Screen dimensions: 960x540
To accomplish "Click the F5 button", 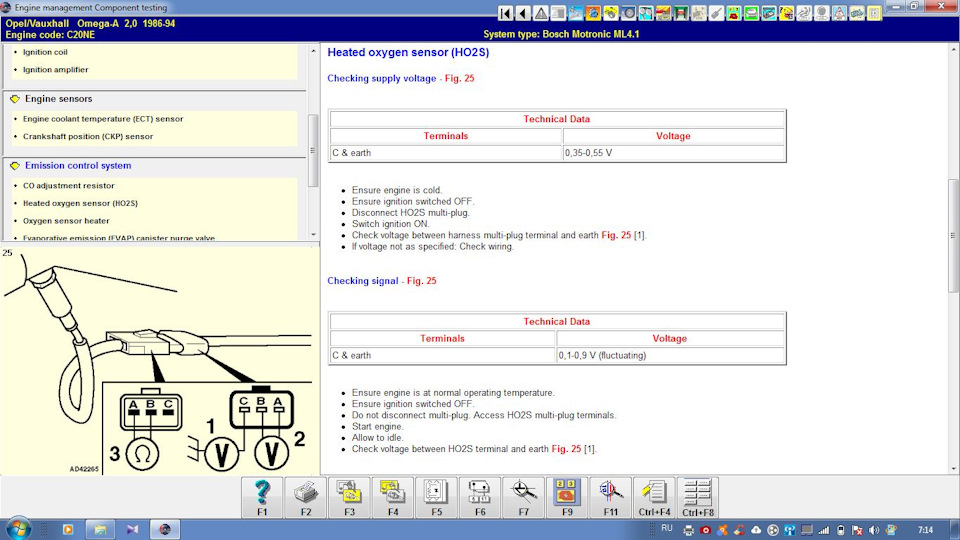I will 437,497.
